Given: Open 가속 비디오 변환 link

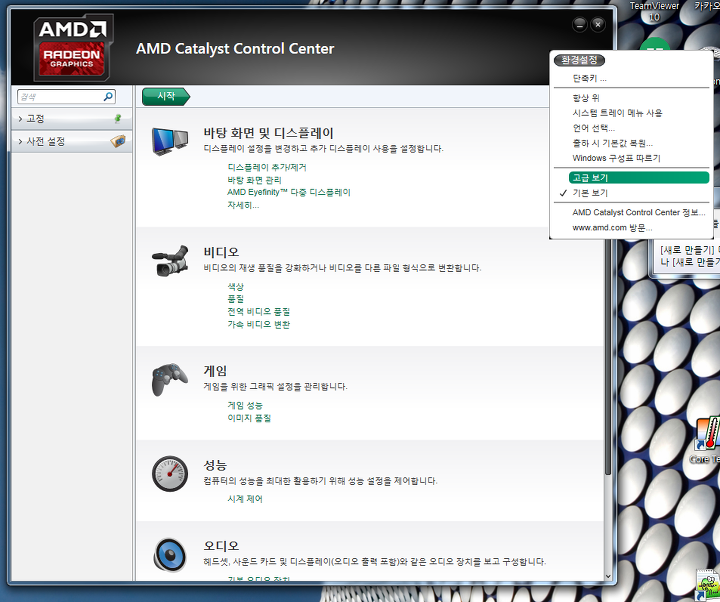Looking at the screenshot, I should (259, 324).
